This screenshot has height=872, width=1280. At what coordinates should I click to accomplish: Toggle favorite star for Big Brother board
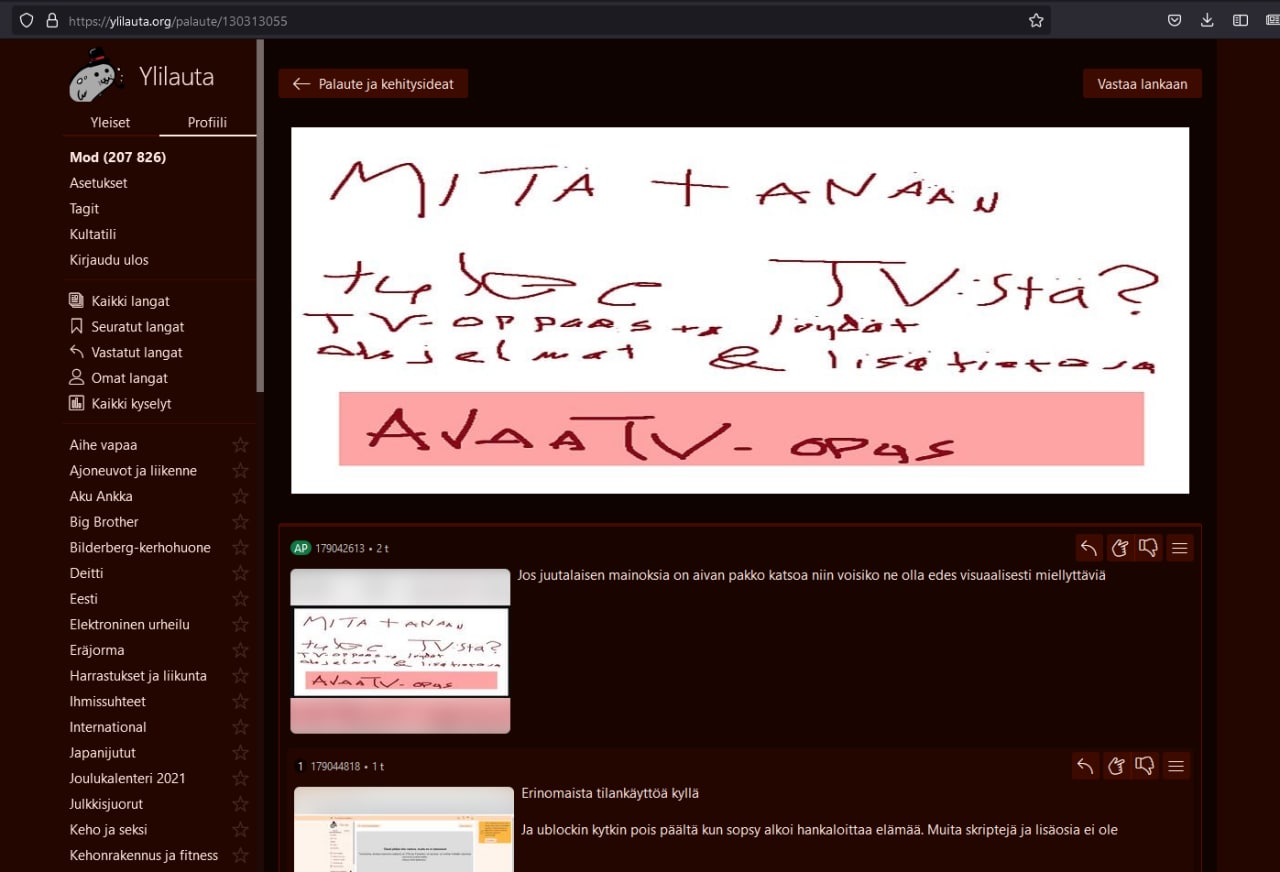coord(240,522)
